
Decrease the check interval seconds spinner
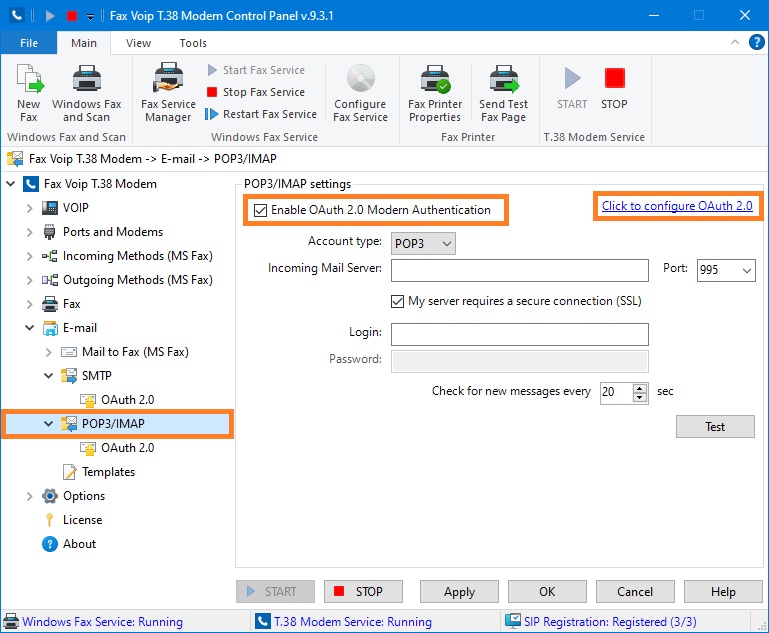(640, 398)
